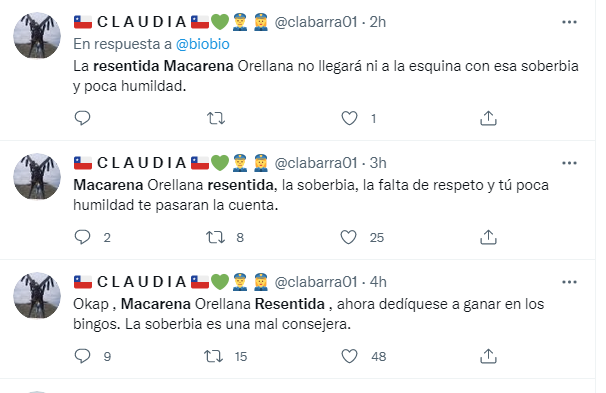The width and height of the screenshot is (606, 393).
Task: Open more options on the 4h tweet
Action: (569, 282)
